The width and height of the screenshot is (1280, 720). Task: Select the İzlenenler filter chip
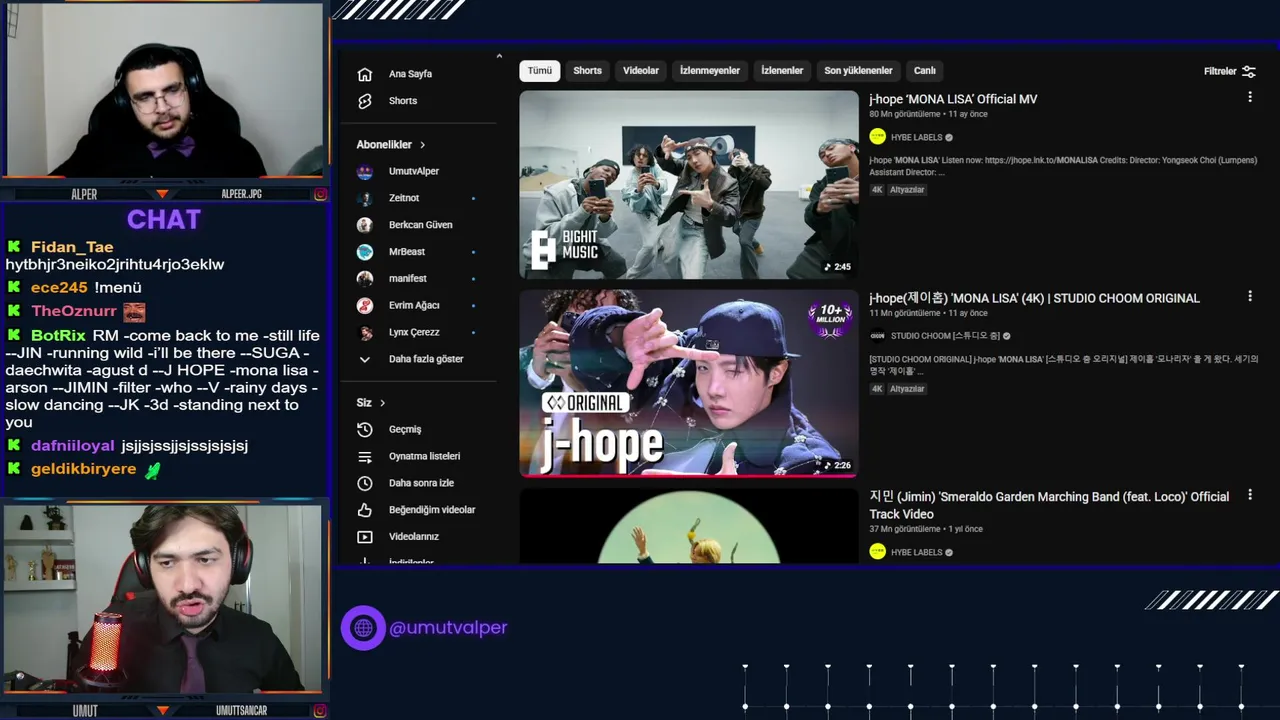[782, 71]
